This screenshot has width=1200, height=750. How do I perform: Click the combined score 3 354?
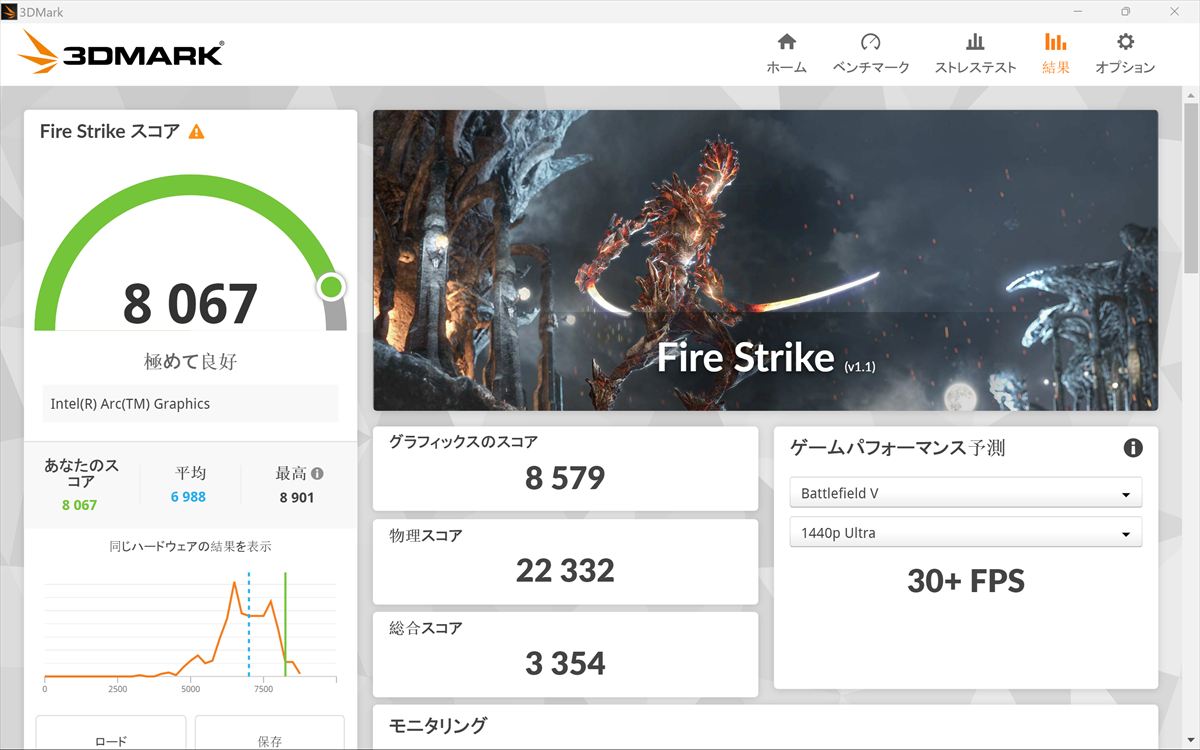565,663
